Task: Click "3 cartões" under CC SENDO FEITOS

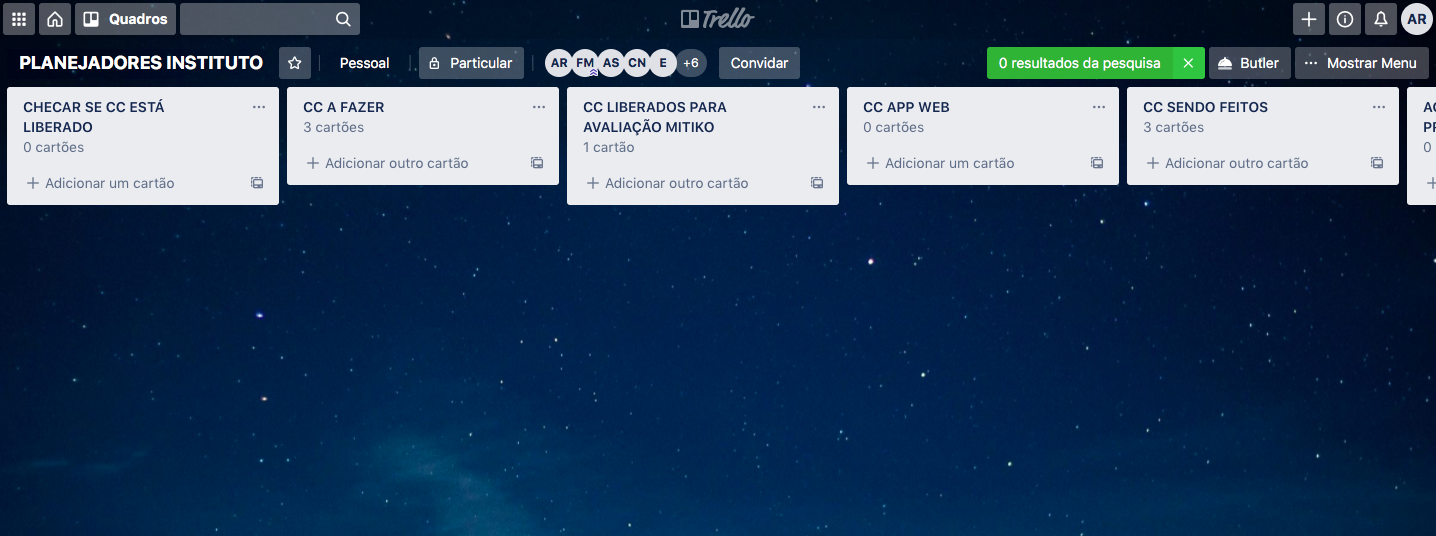Action: (x=1174, y=127)
